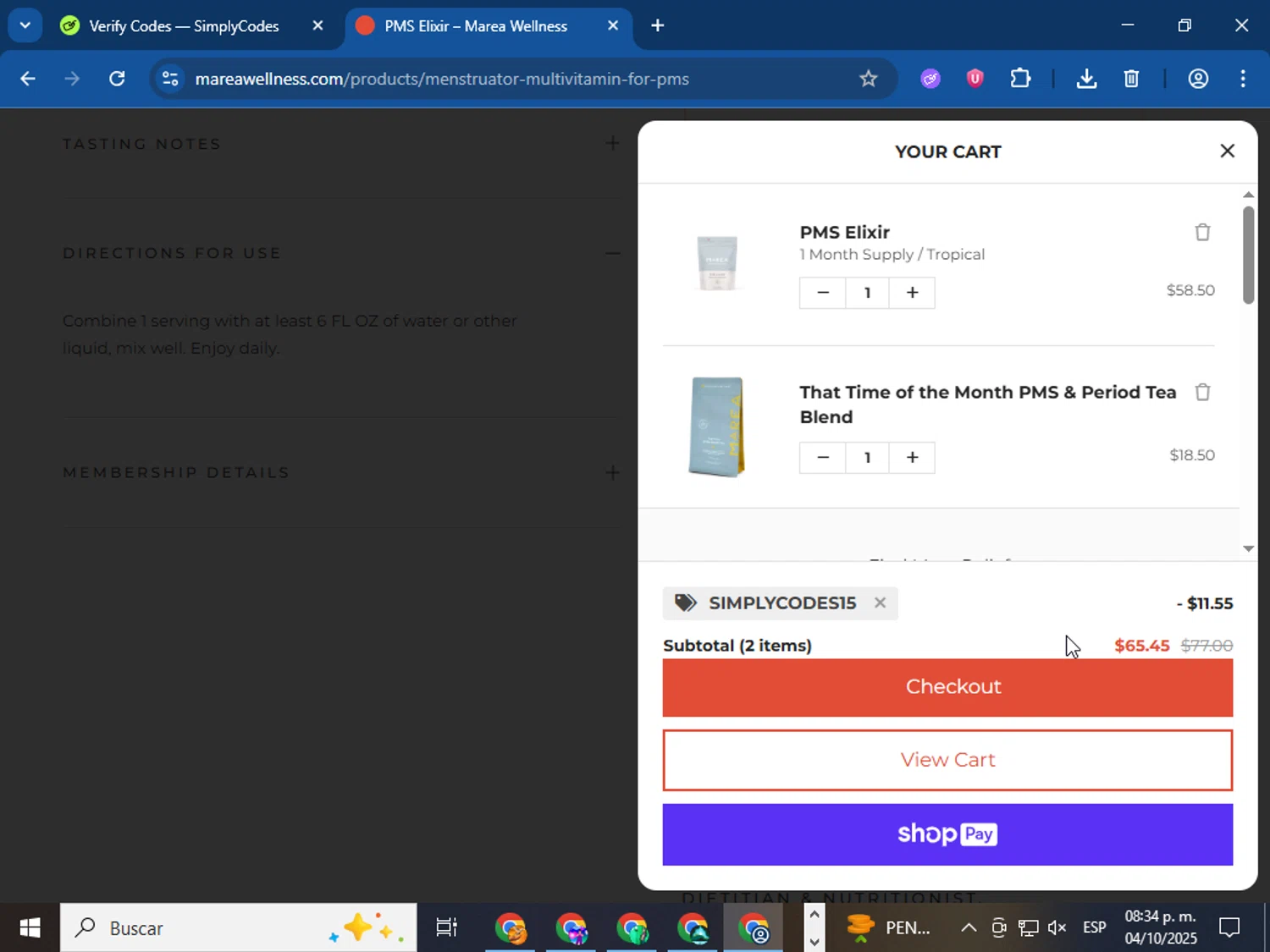
Task: Expand the Membership Details section
Action: 612,472
